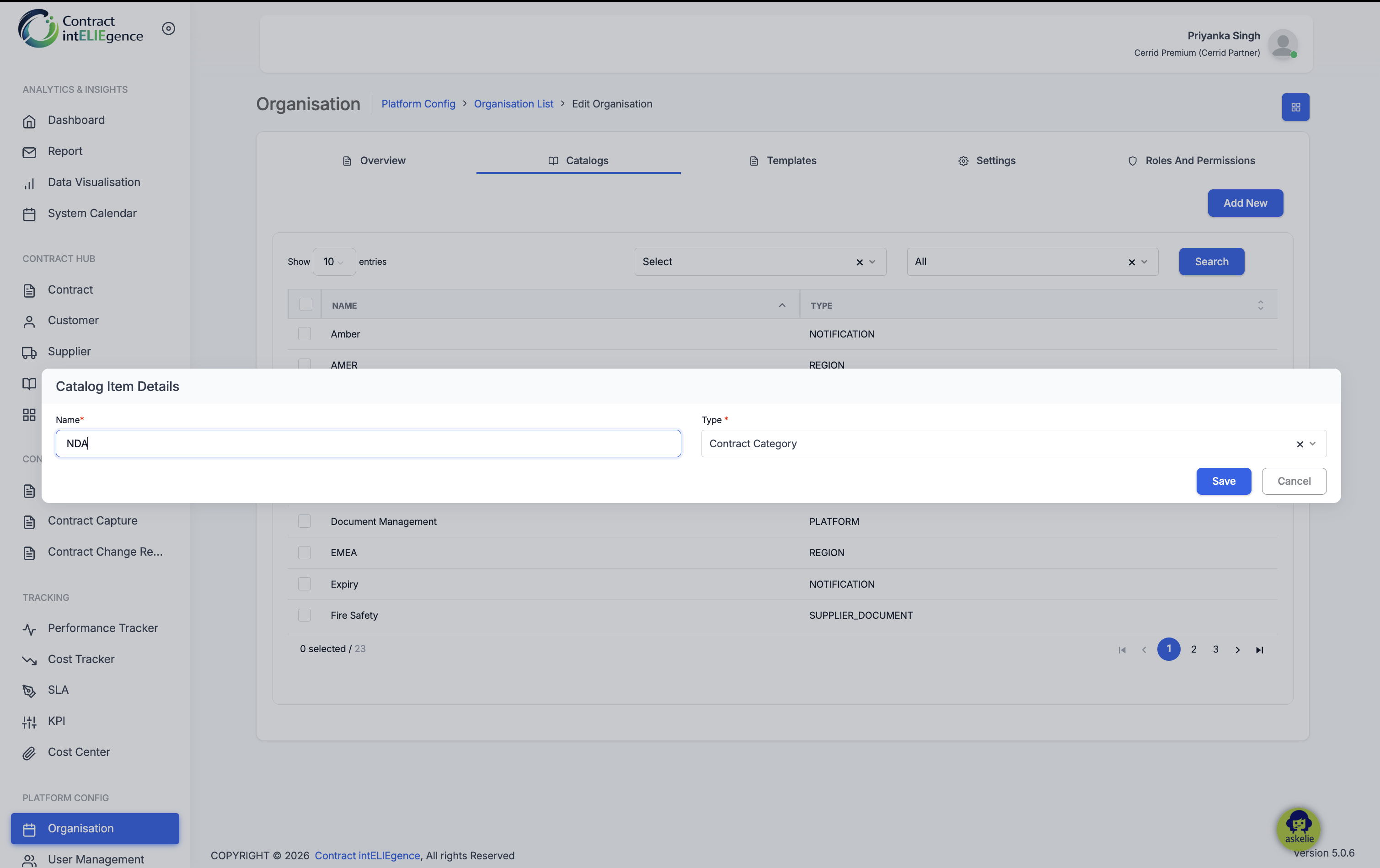Open the Report envelope icon
The height and width of the screenshot is (868, 1380).
29,152
